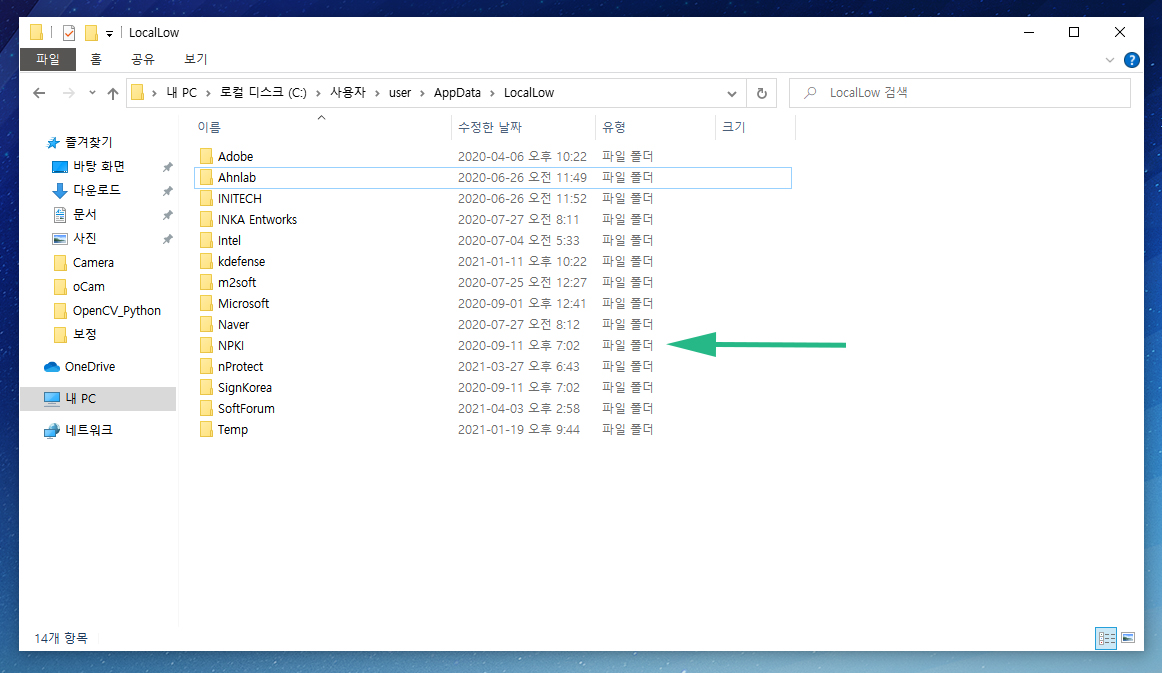The width and height of the screenshot is (1162, 673).
Task: Go back with the left arrow
Action: tap(39, 93)
